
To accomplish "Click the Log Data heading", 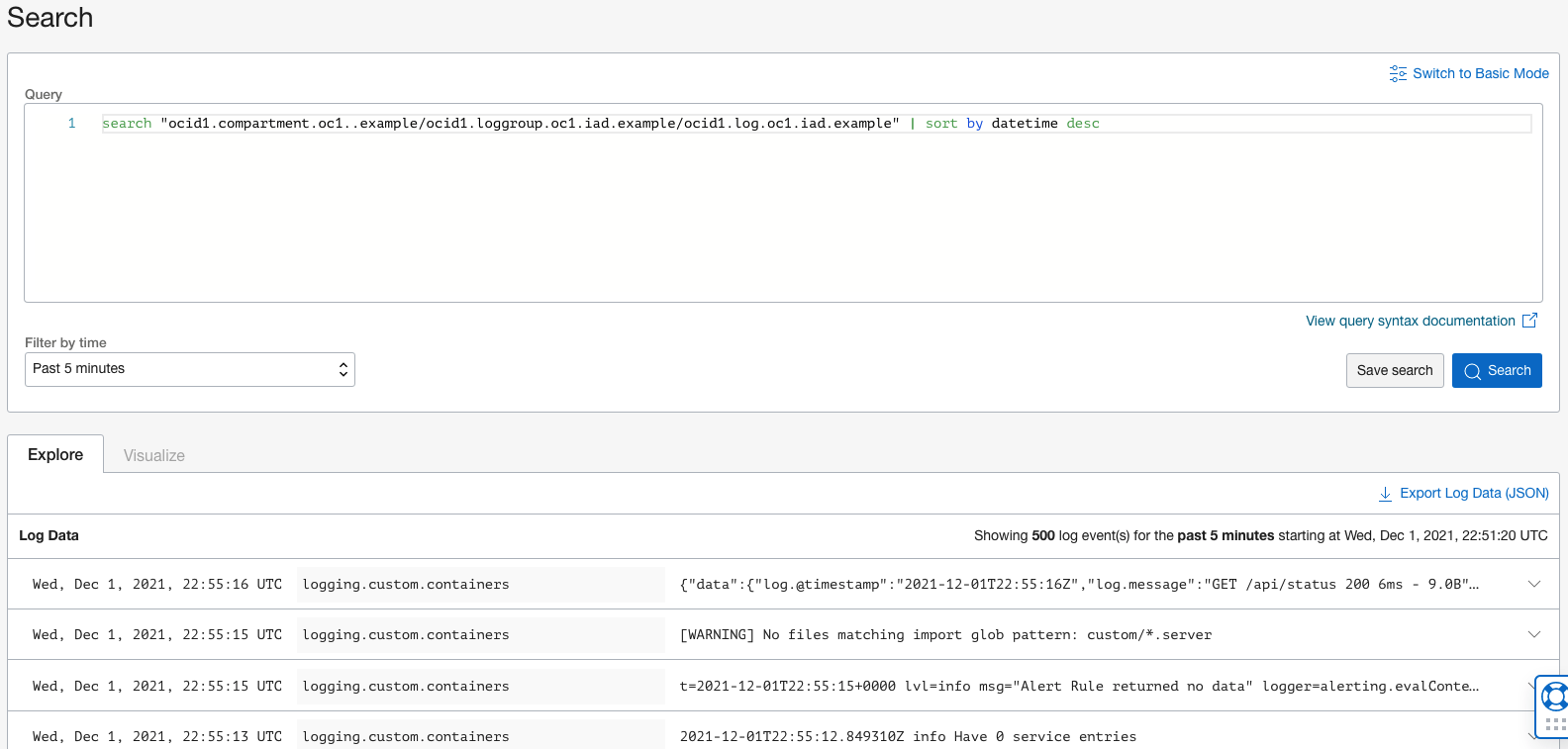I will tap(49, 535).
